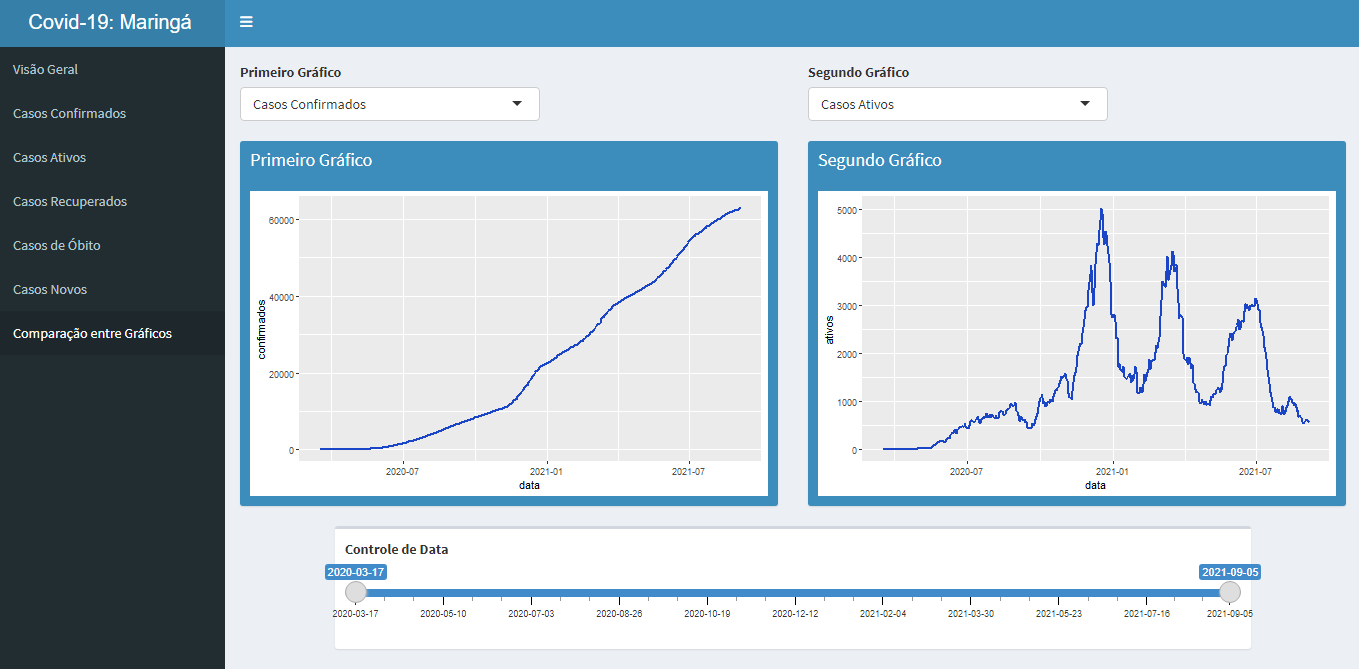Image resolution: width=1359 pixels, height=669 pixels.
Task: Click the Segundo Gráfico dropdown arrow
Action: click(1085, 104)
